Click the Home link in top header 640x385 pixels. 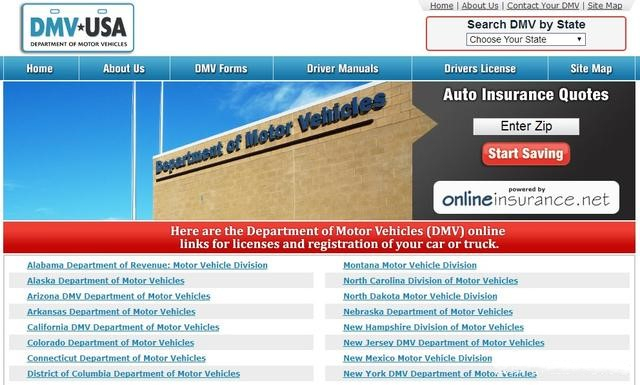click(442, 6)
